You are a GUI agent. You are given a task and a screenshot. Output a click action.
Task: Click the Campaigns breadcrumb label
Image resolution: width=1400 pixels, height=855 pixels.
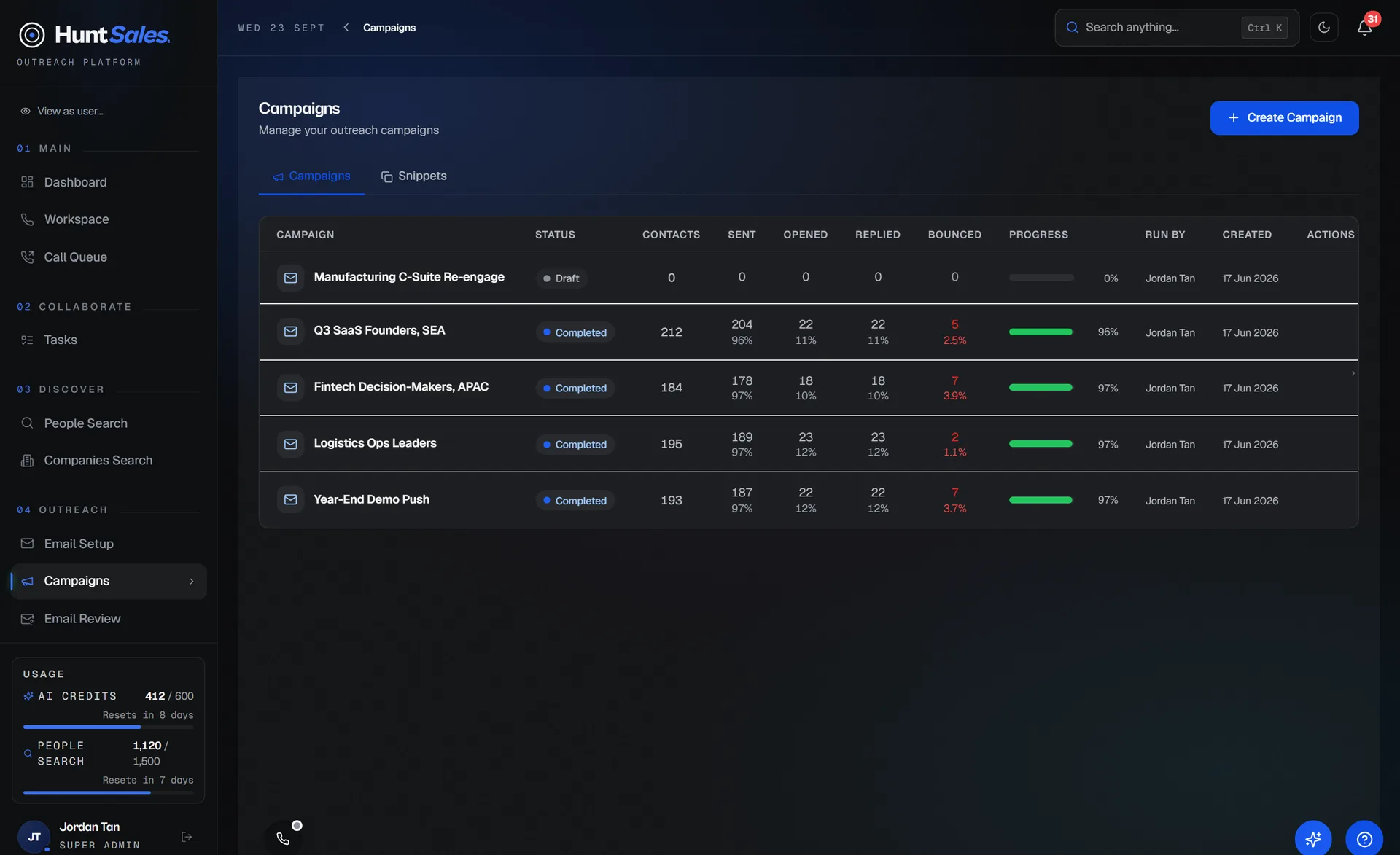[389, 28]
